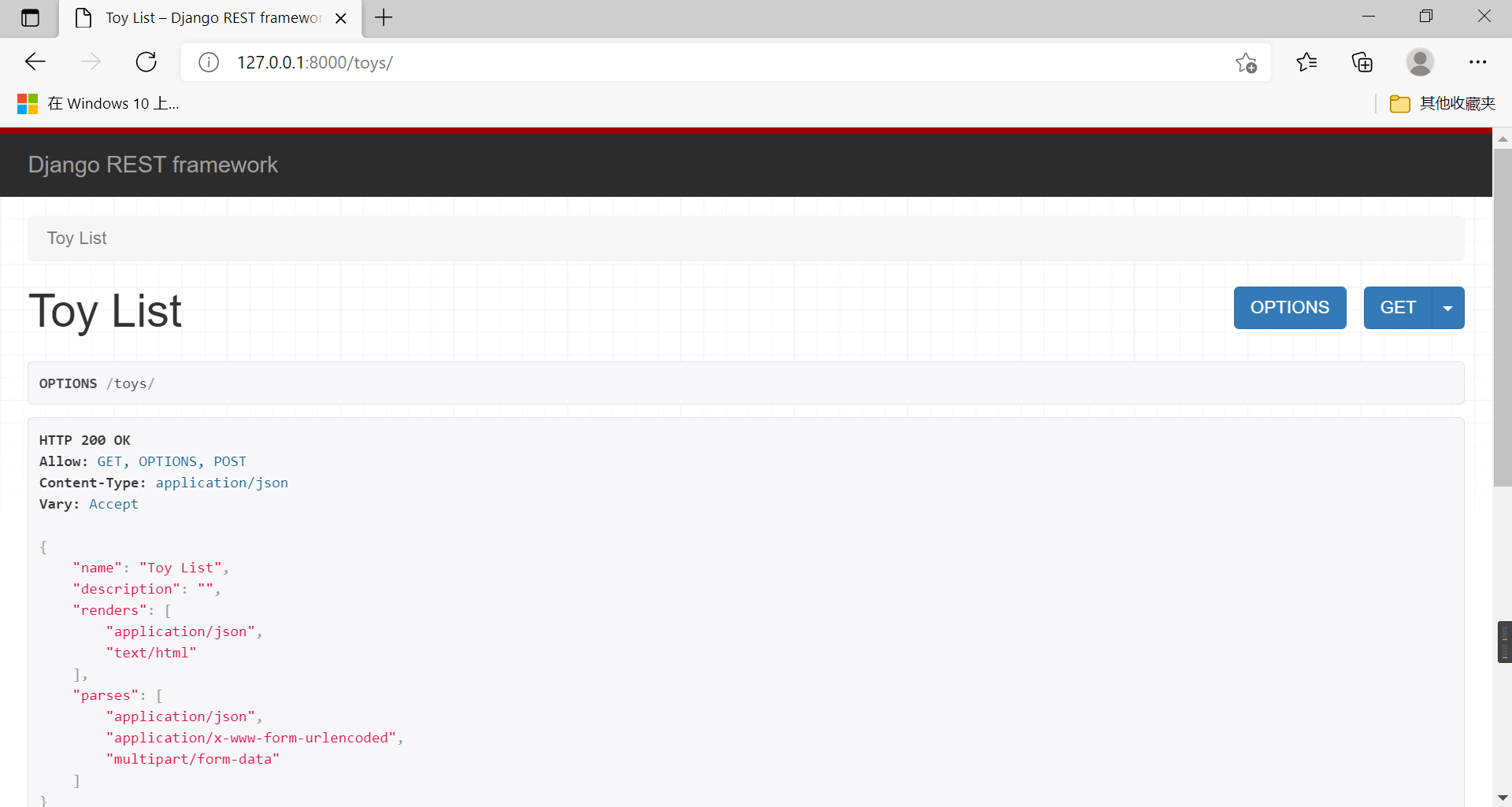Click "application/x-www-form-urlencoded" in the response
This screenshot has width=1512, height=807.
(251, 738)
